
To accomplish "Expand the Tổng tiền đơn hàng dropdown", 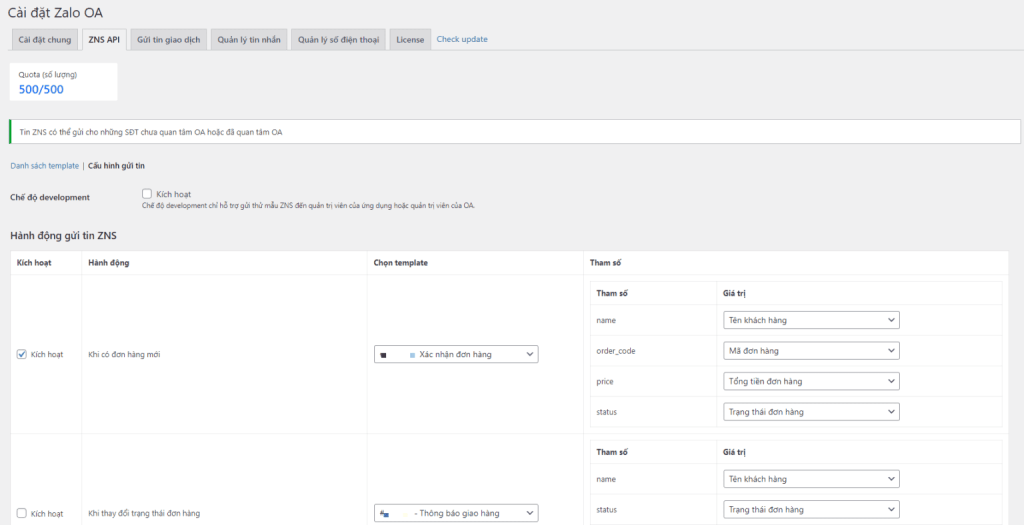I will (x=810, y=381).
